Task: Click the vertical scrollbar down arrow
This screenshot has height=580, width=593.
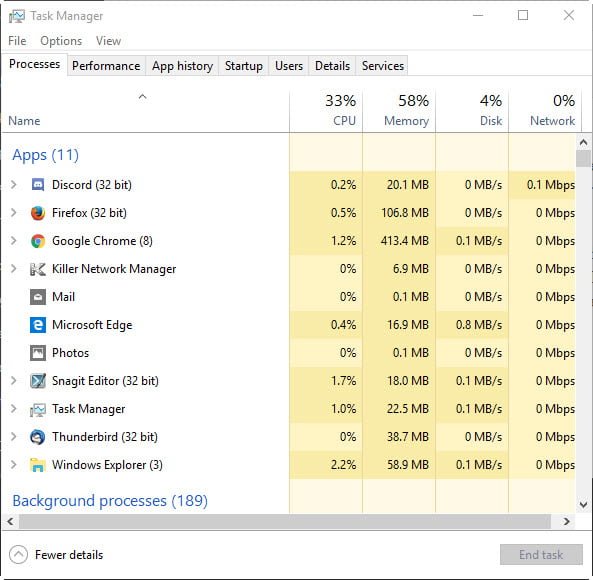Action: pos(584,504)
